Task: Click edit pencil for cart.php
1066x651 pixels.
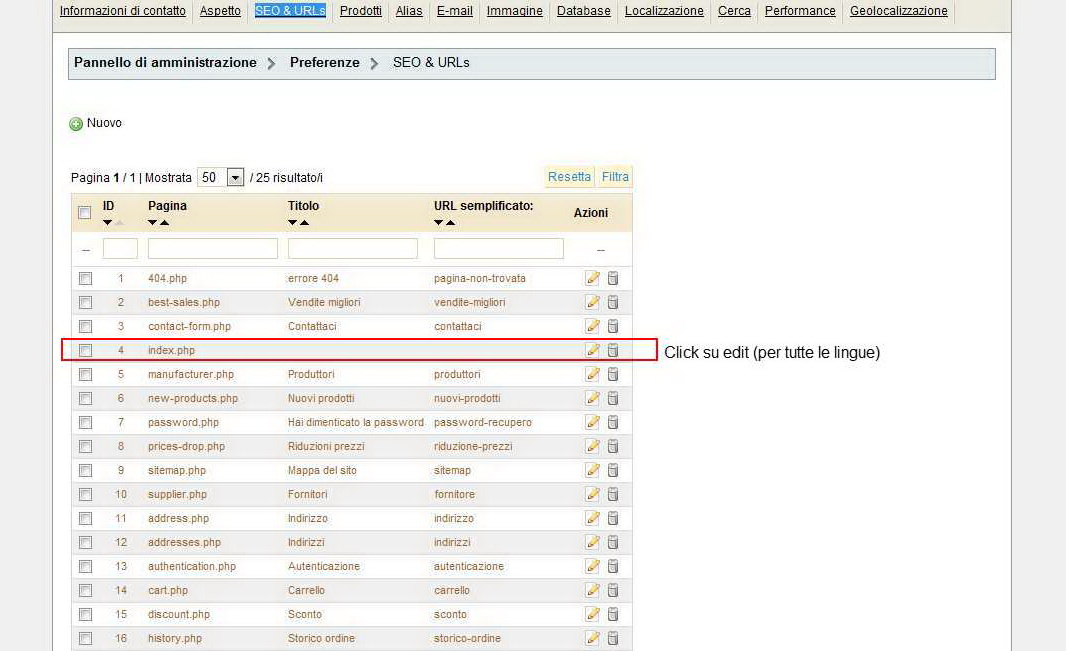Action: click(x=592, y=590)
